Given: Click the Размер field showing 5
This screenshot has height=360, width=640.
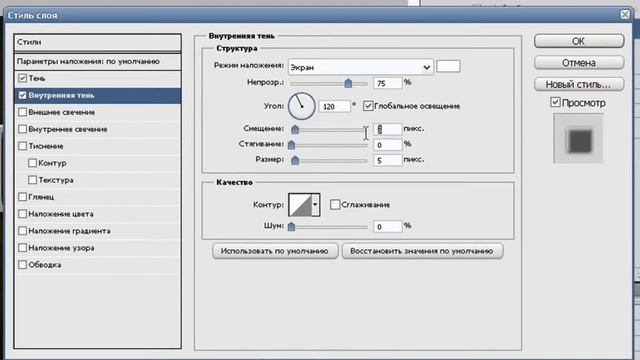Looking at the screenshot, I should (387, 160).
